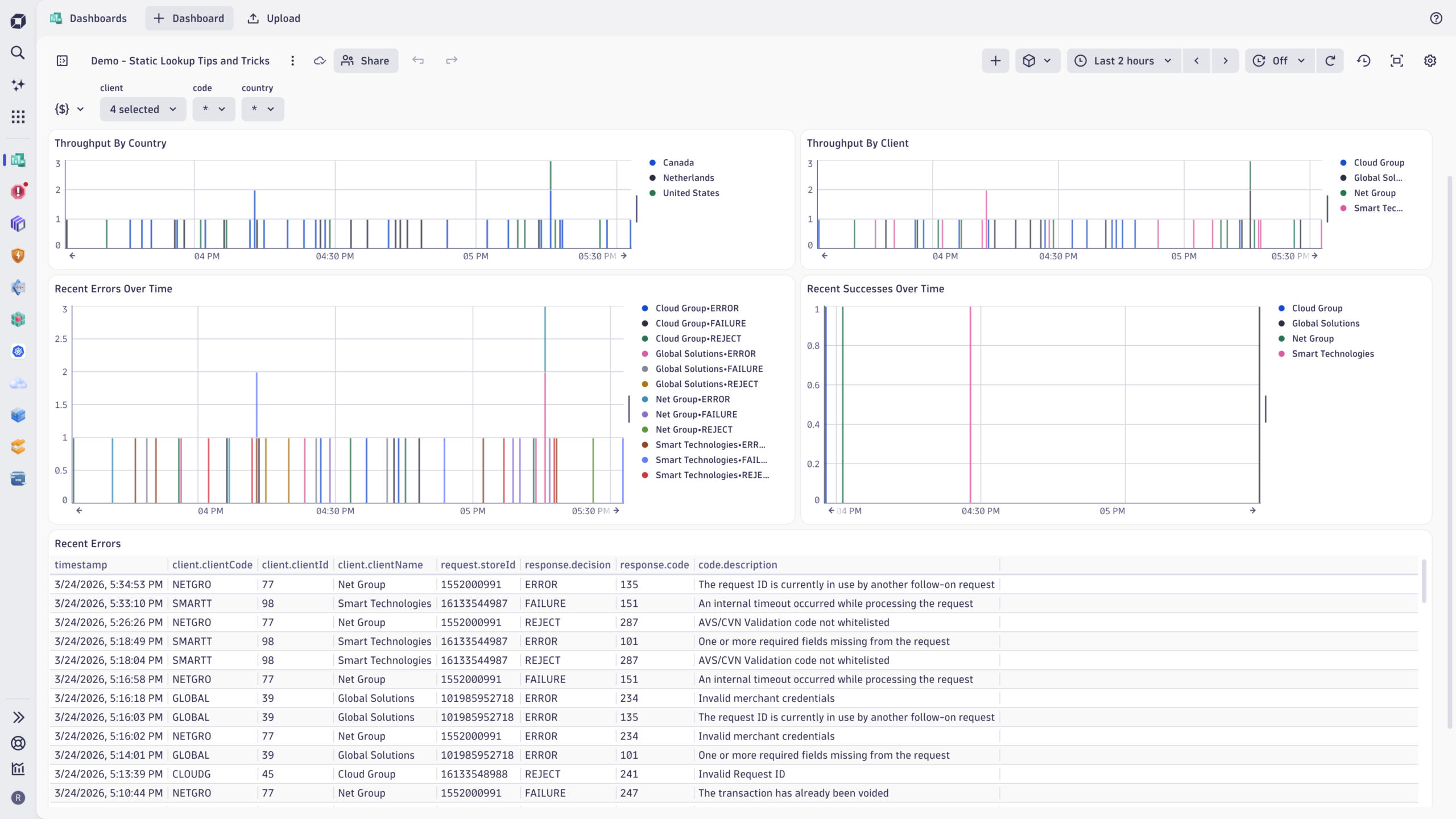Open dashboard version history icon

[1363, 60]
